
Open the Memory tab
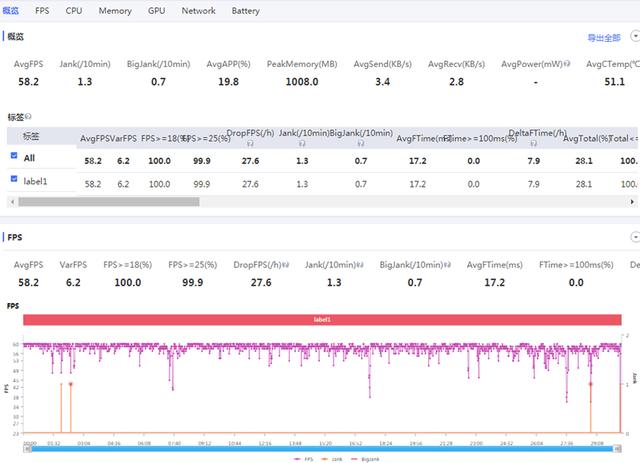[114, 11]
